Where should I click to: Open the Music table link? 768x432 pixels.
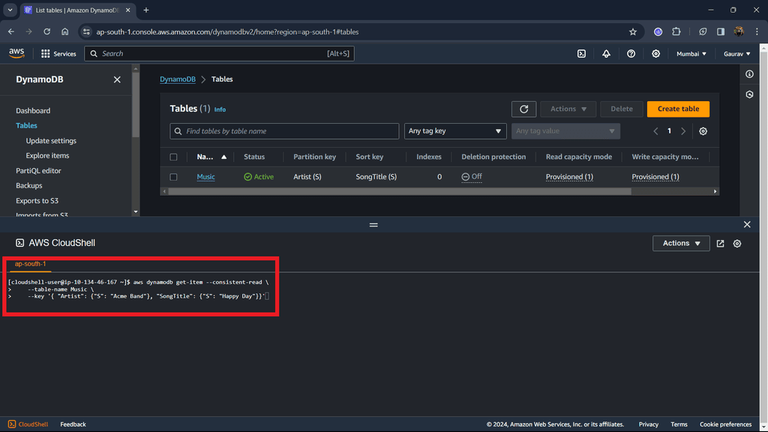[x=206, y=177]
